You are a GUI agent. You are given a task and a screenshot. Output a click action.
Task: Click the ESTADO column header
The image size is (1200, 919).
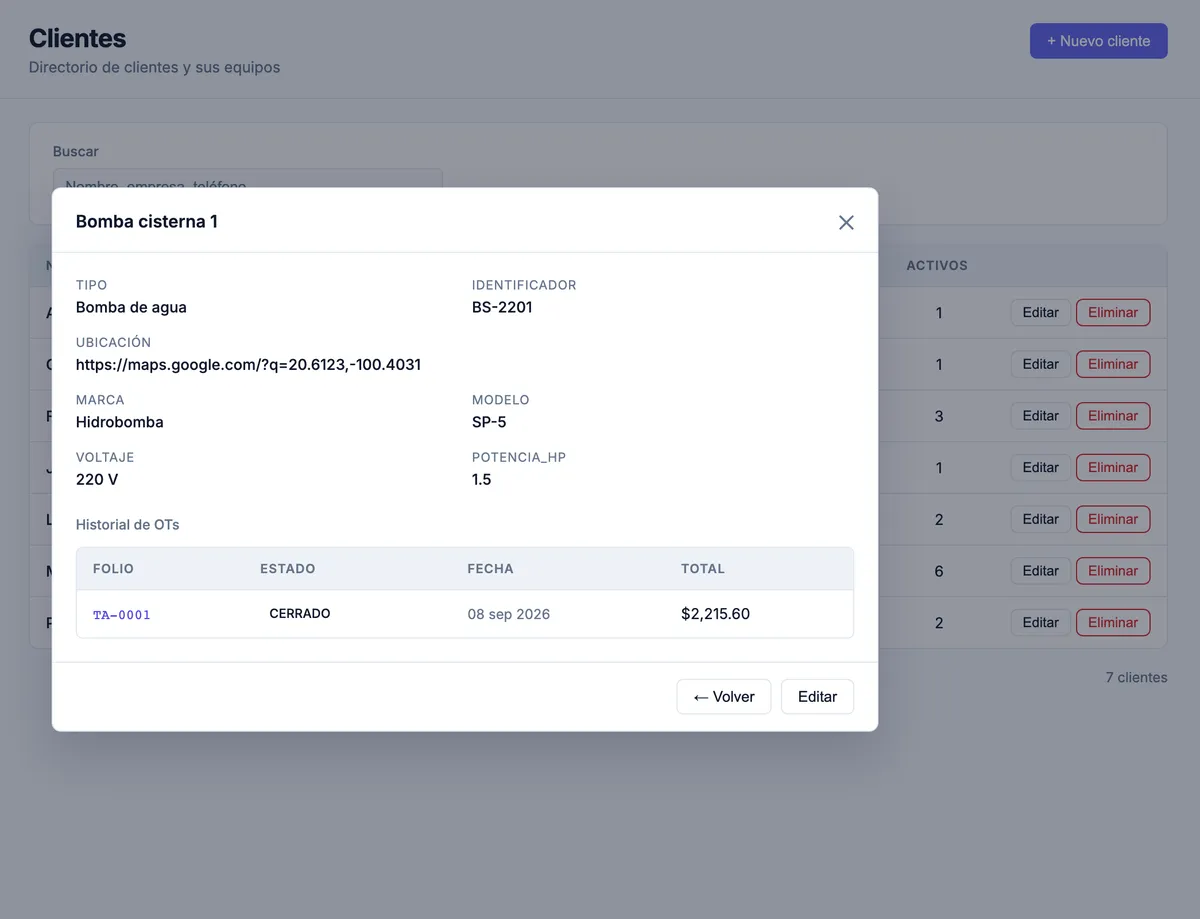pyautogui.click(x=288, y=569)
